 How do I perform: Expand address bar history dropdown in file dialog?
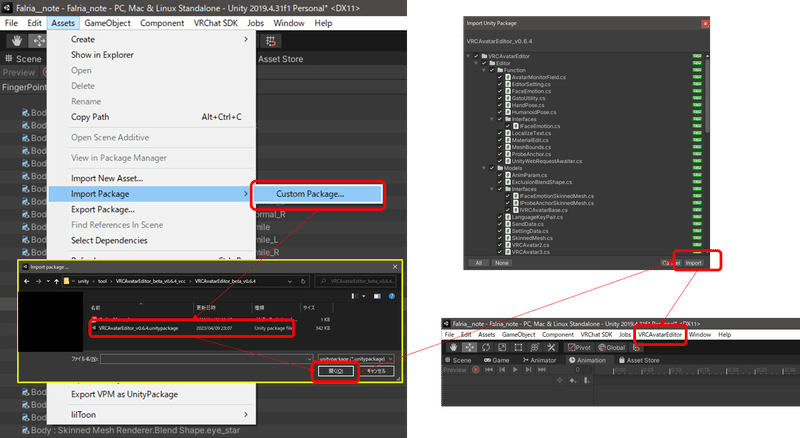[x=290, y=281]
